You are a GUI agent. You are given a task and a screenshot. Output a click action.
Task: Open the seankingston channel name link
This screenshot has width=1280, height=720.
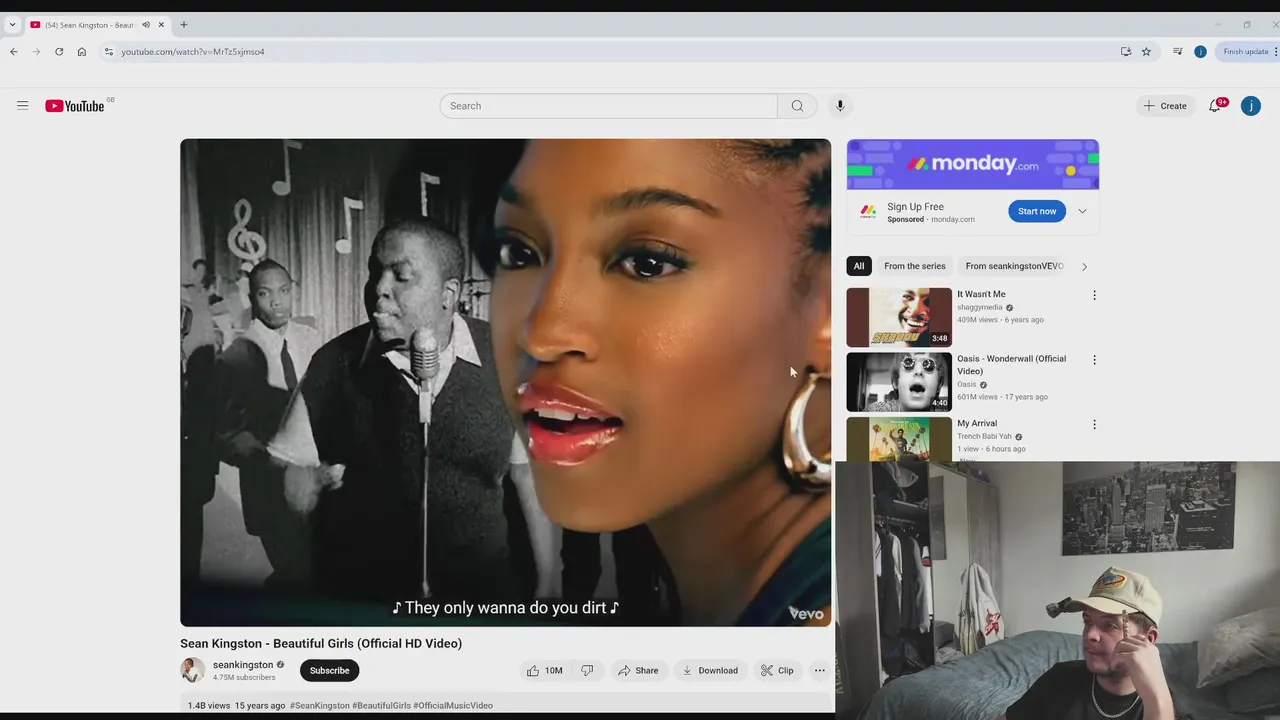[x=243, y=665]
